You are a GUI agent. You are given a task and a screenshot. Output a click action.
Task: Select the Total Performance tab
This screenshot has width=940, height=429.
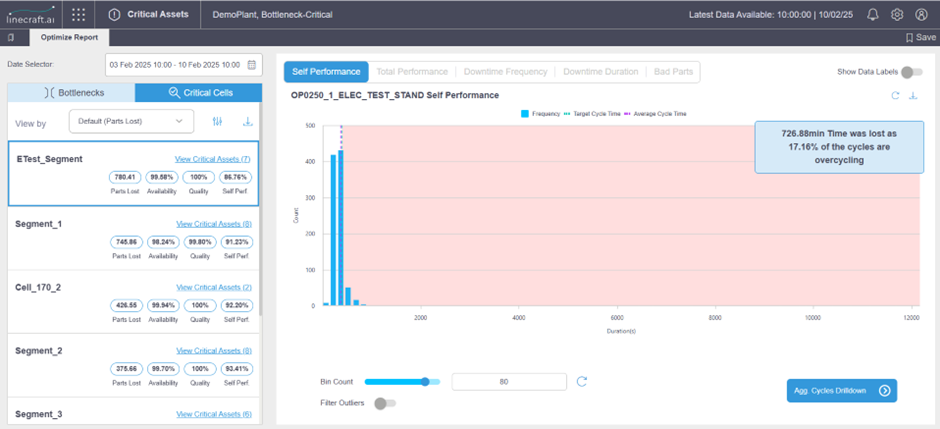click(x=412, y=72)
